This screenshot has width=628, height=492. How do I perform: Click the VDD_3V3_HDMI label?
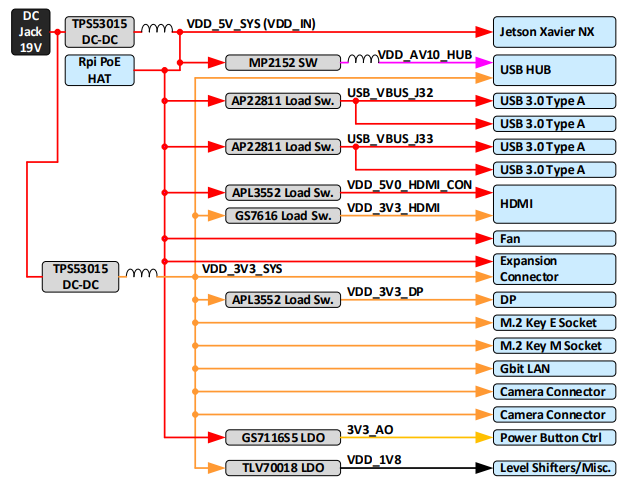[x=393, y=208]
